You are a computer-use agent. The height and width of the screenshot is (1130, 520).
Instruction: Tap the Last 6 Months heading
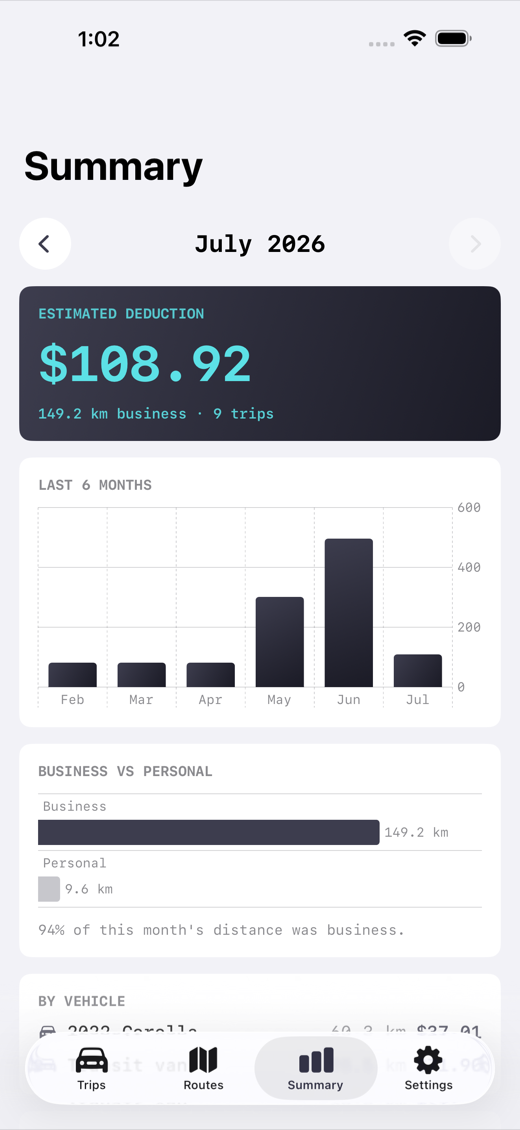[95, 485]
